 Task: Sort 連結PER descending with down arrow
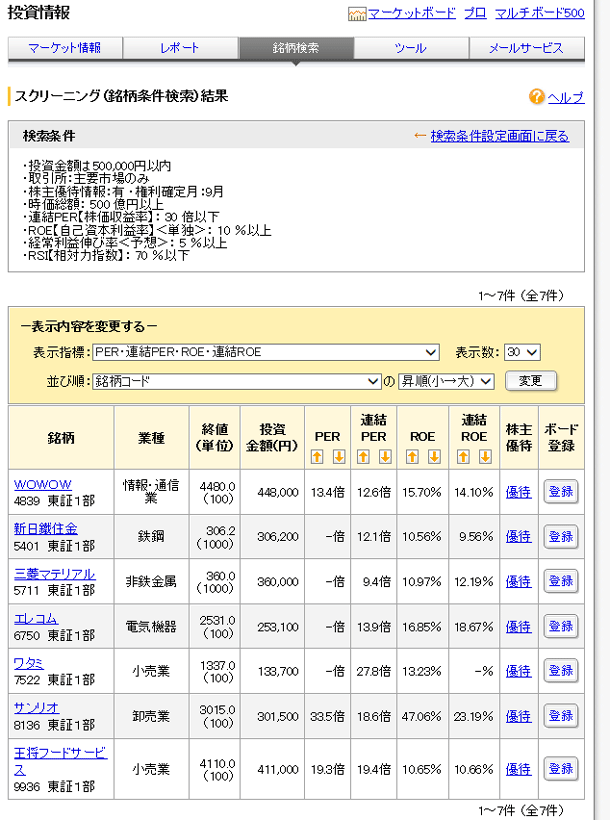pyautogui.click(x=385, y=457)
